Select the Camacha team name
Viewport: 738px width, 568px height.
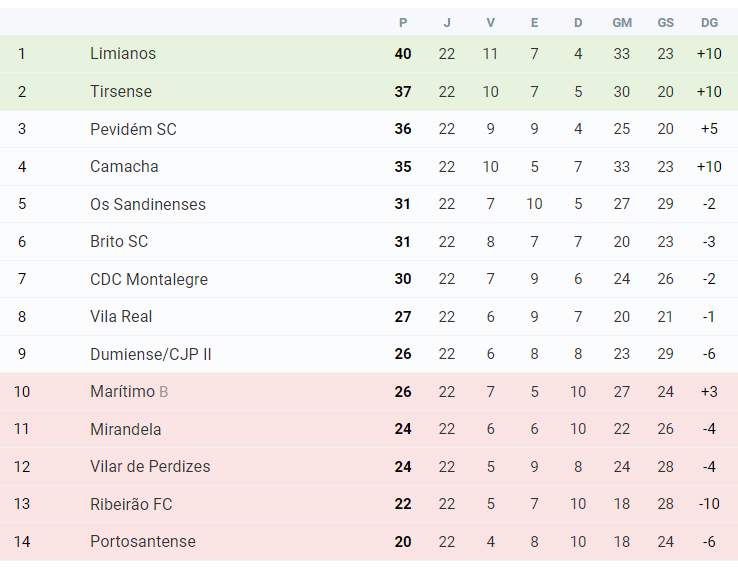click(124, 167)
